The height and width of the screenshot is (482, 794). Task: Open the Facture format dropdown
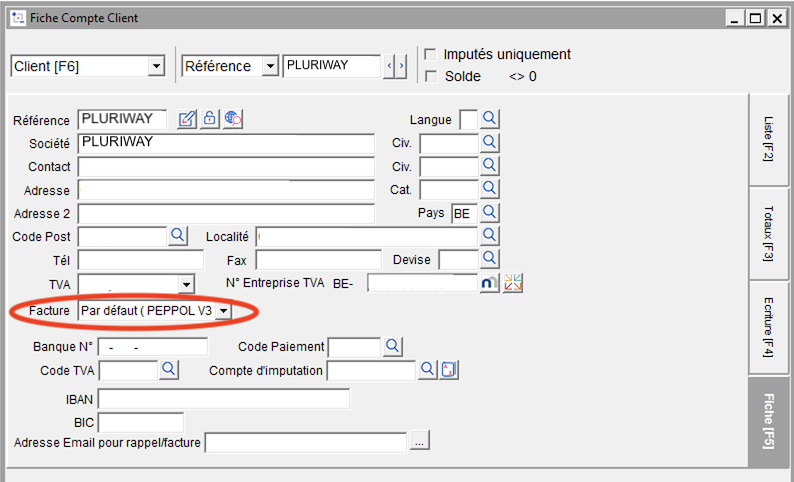(x=223, y=311)
